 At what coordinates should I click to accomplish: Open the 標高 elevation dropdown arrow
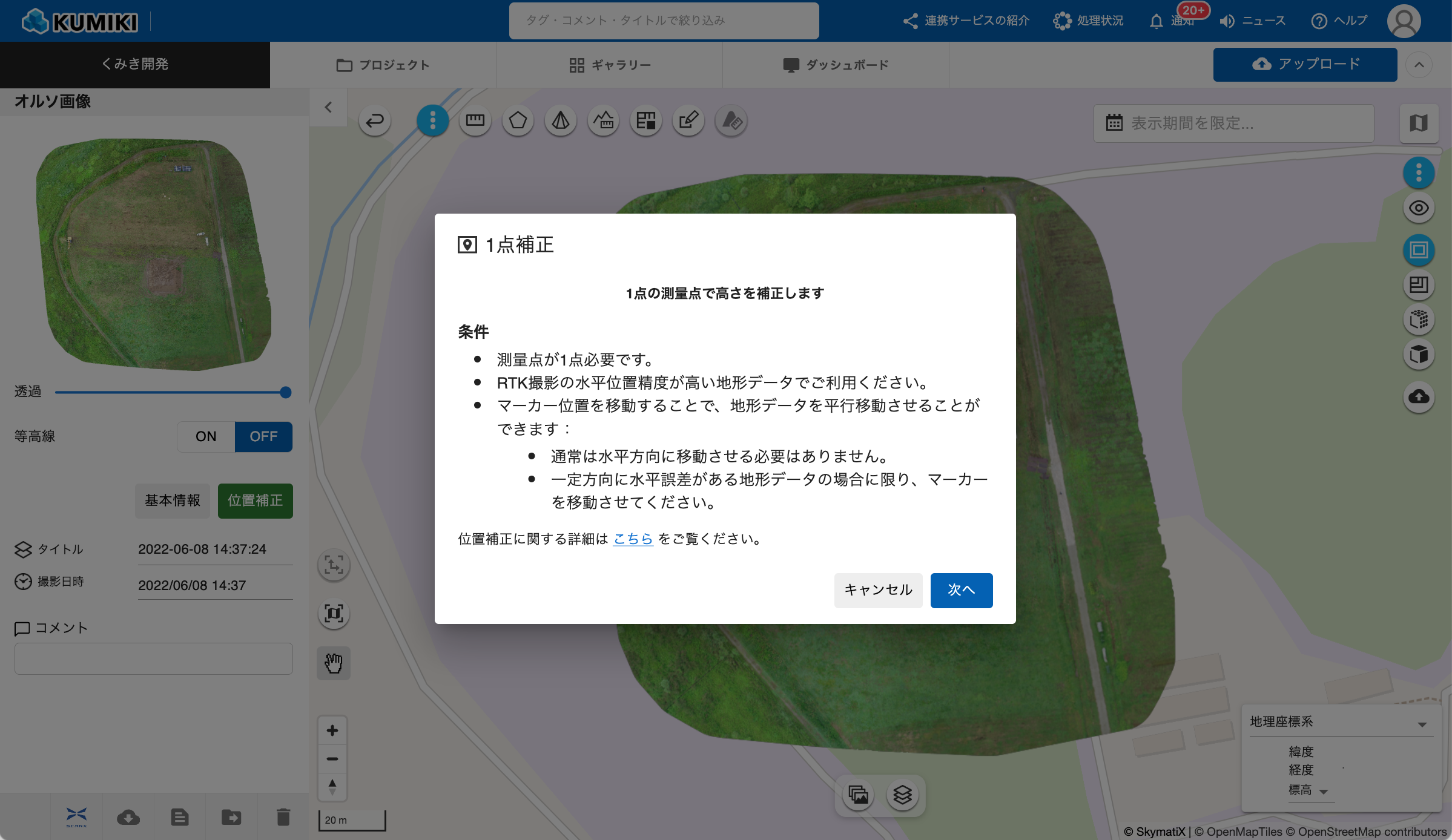click(x=1324, y=791)
